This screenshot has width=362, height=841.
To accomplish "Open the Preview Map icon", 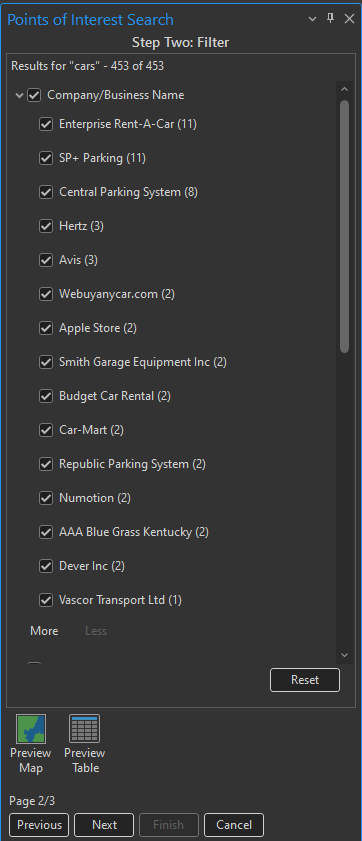I will click(31, 728).
